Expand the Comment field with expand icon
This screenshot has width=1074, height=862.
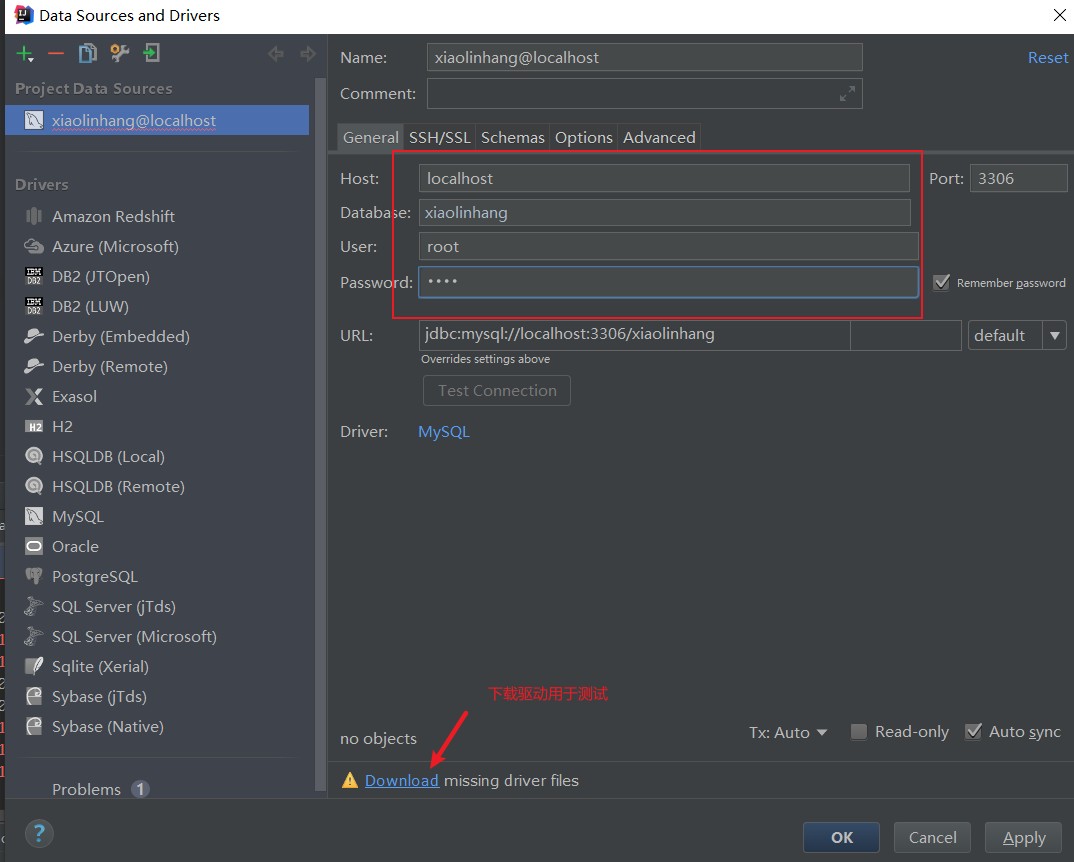coord(847,94)
